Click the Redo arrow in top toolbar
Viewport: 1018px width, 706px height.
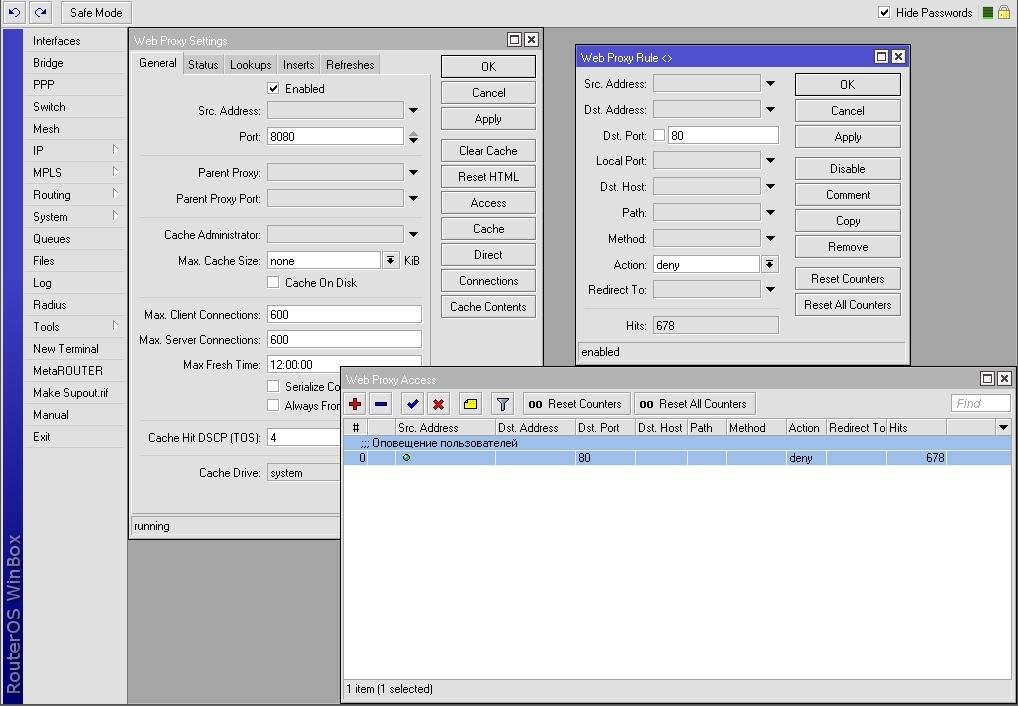pyautogui.click(x=40, y=12)
